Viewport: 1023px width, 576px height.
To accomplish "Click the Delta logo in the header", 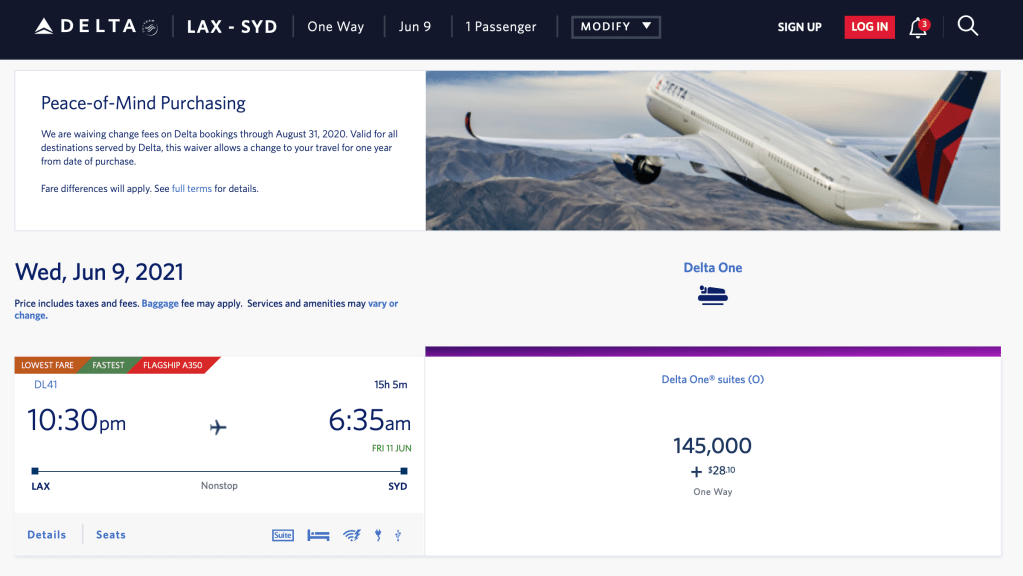I will click(96, 27).
